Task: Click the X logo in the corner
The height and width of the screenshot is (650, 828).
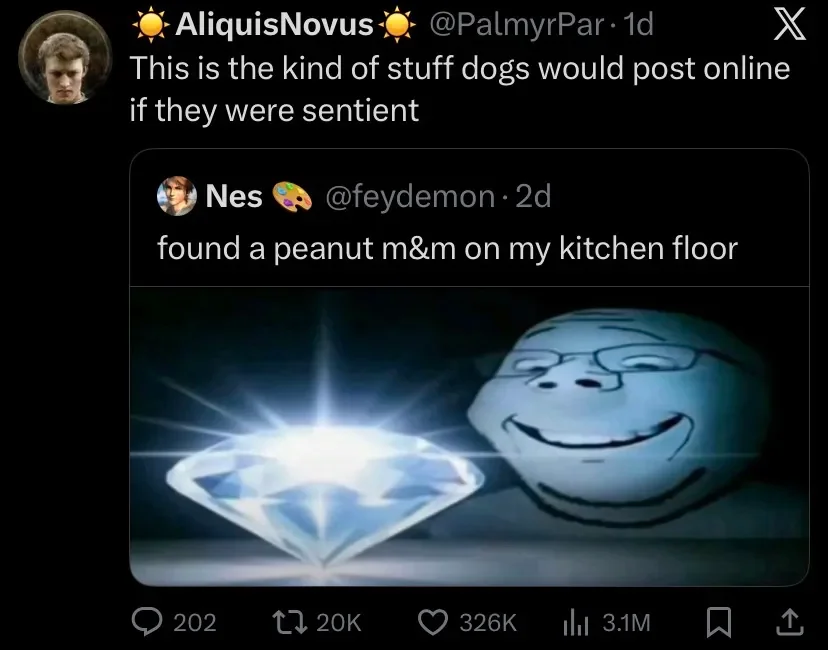Action: [x=790, y=26]
